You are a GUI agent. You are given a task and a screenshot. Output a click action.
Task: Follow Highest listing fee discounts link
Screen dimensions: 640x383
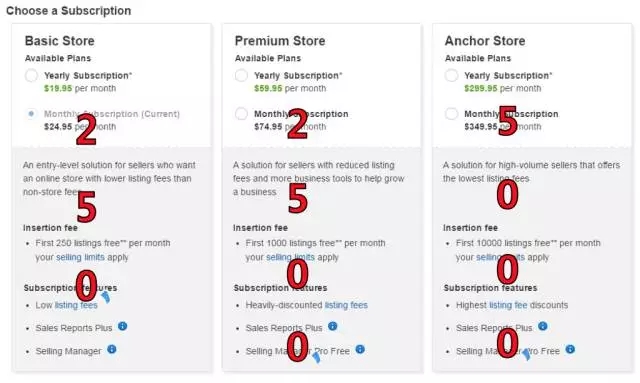click(x=508, y=305)
